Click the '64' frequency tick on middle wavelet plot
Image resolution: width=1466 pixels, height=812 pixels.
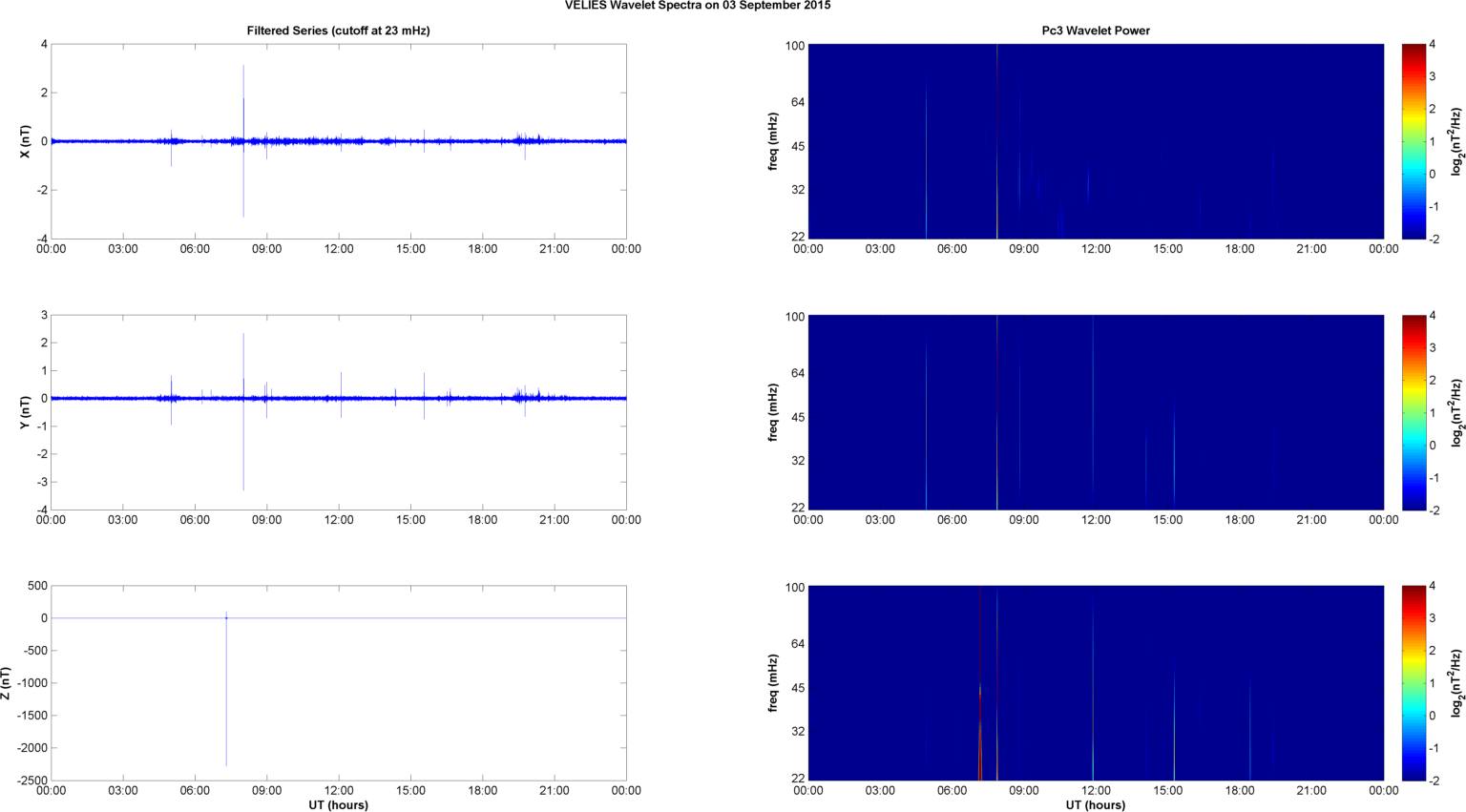click(799, 373)
